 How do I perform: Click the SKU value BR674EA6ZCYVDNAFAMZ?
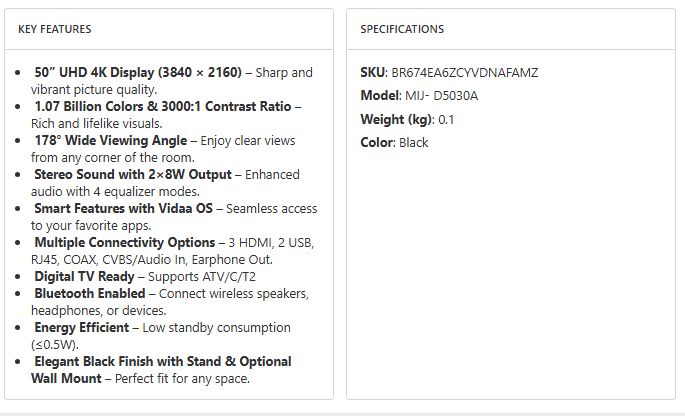pos(463,73)
